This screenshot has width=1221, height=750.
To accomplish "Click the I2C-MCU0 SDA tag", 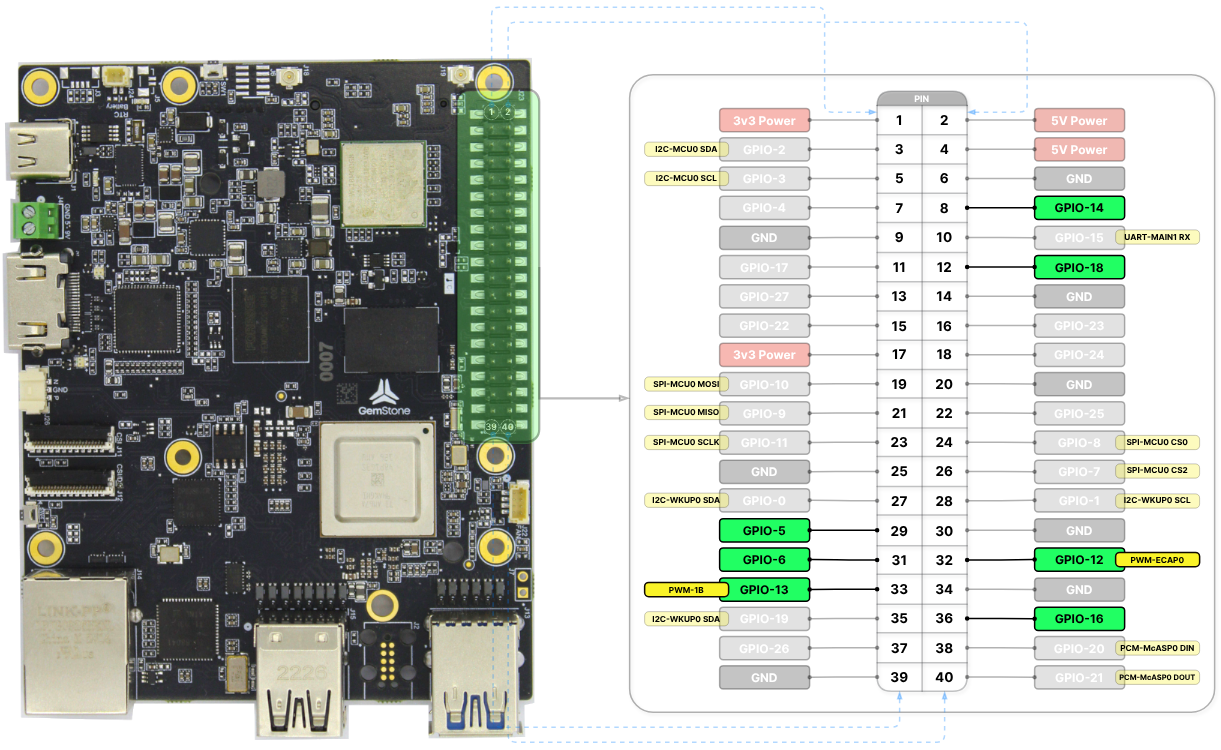I will [685, 150].
